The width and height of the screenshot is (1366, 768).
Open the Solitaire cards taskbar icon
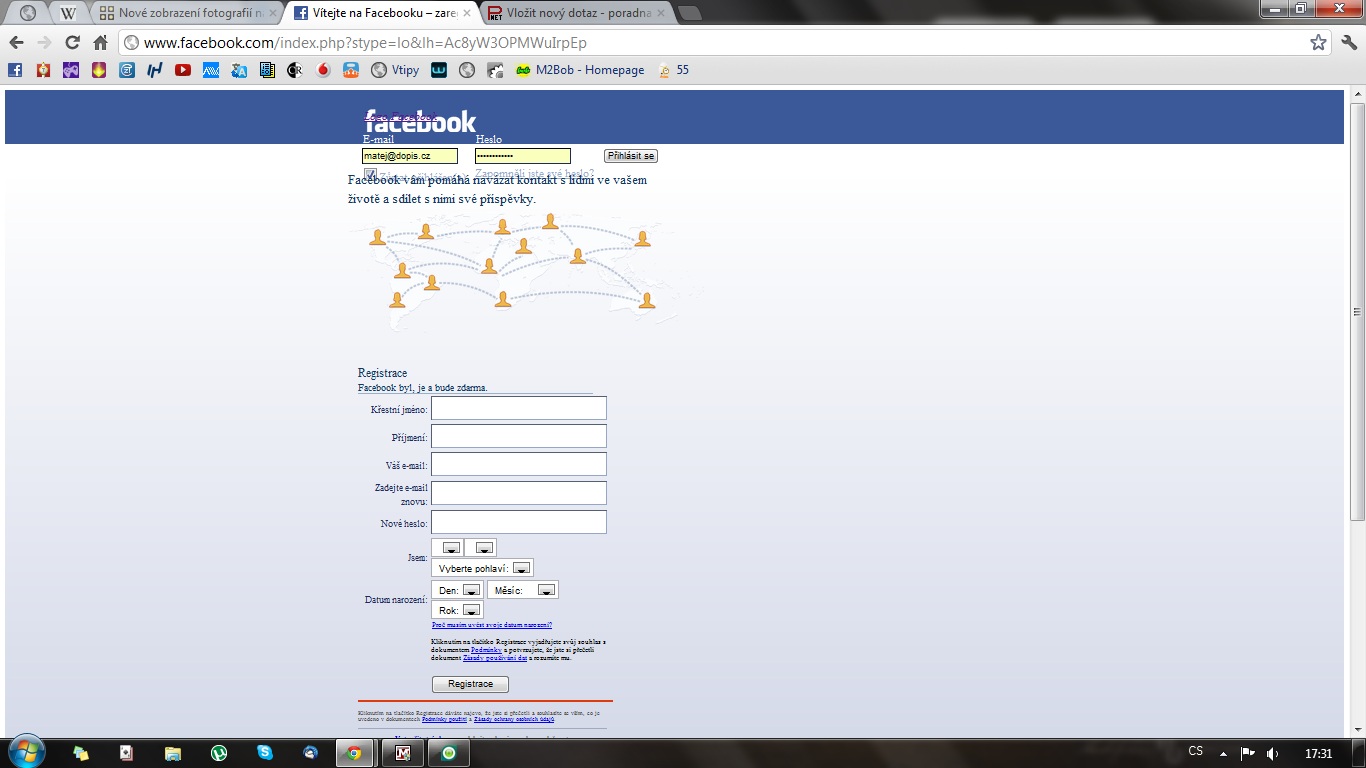127,753
